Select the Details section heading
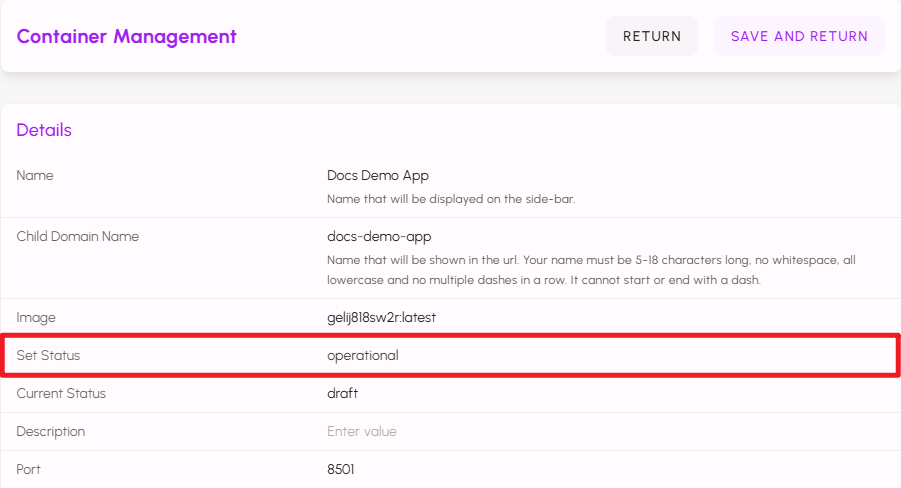Screen dimensions: 901x488 coord(44,130)
